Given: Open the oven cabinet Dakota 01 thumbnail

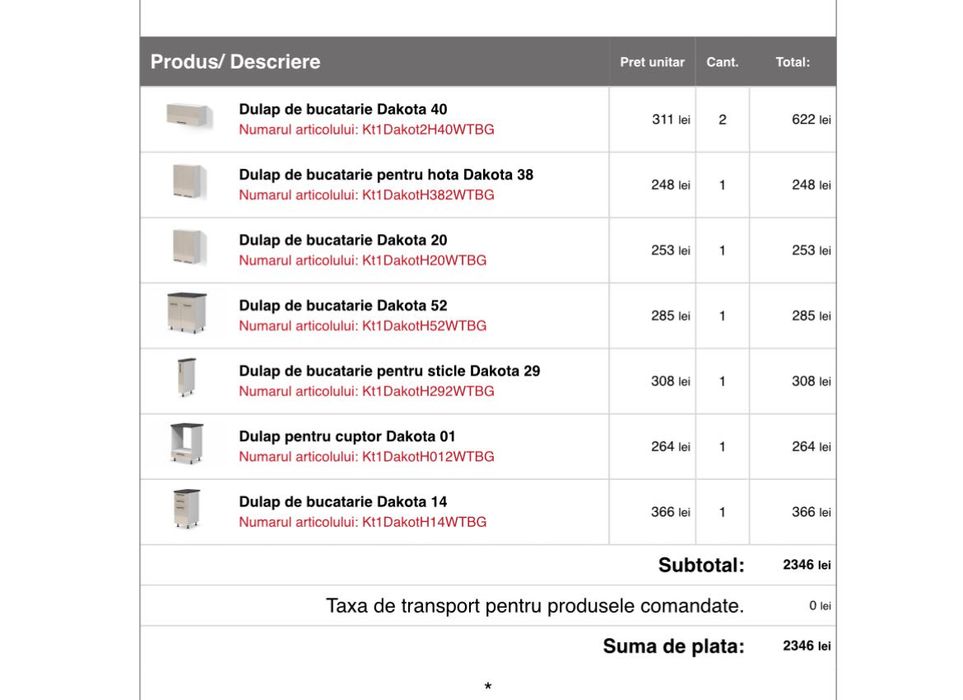Looking at the screenshot, I should coord(187,444).
